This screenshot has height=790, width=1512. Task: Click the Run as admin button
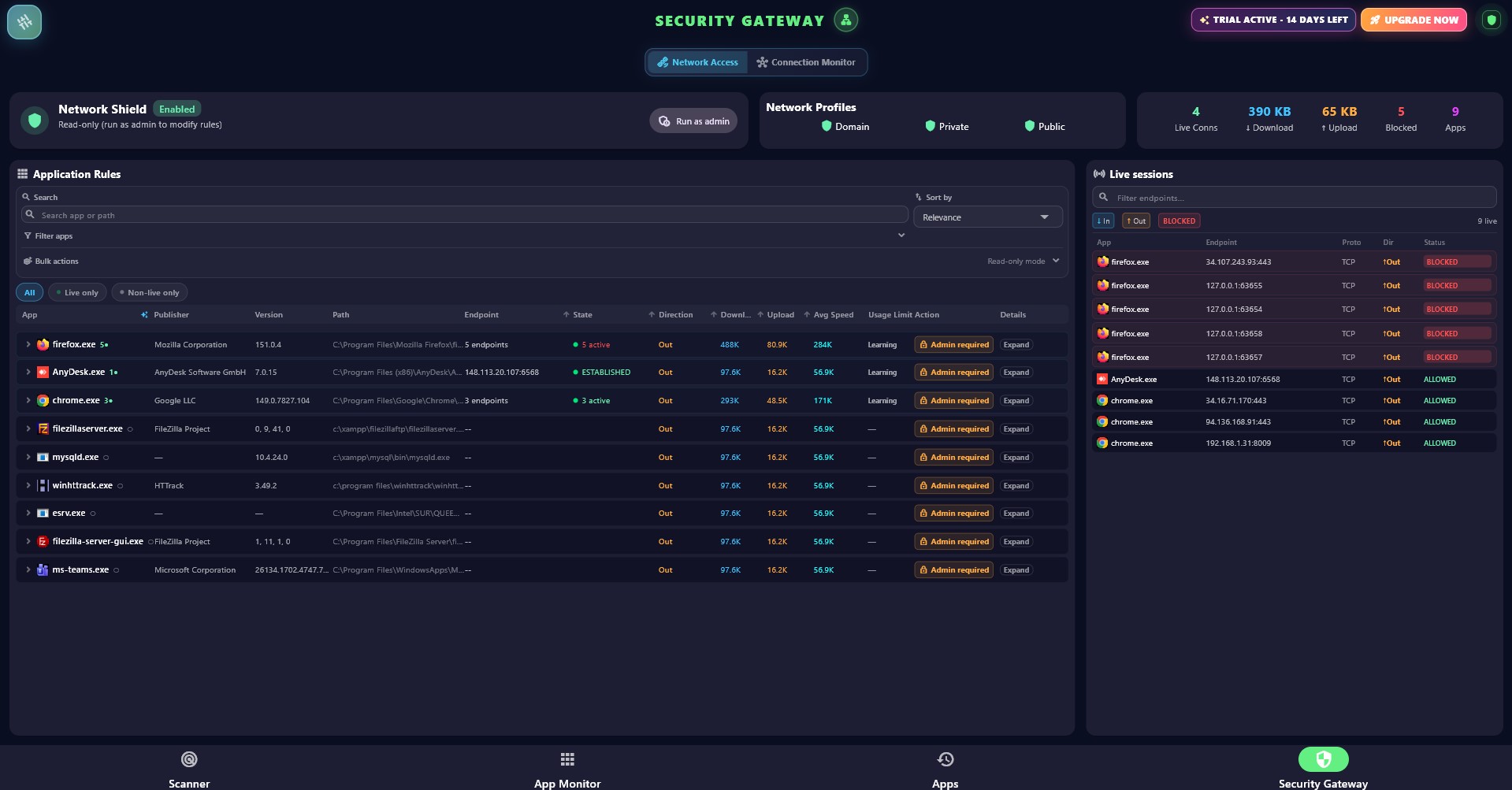coord(693,121)
